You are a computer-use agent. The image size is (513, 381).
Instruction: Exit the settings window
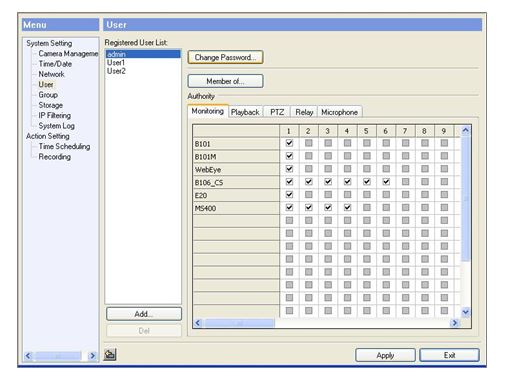click(449, 355)
